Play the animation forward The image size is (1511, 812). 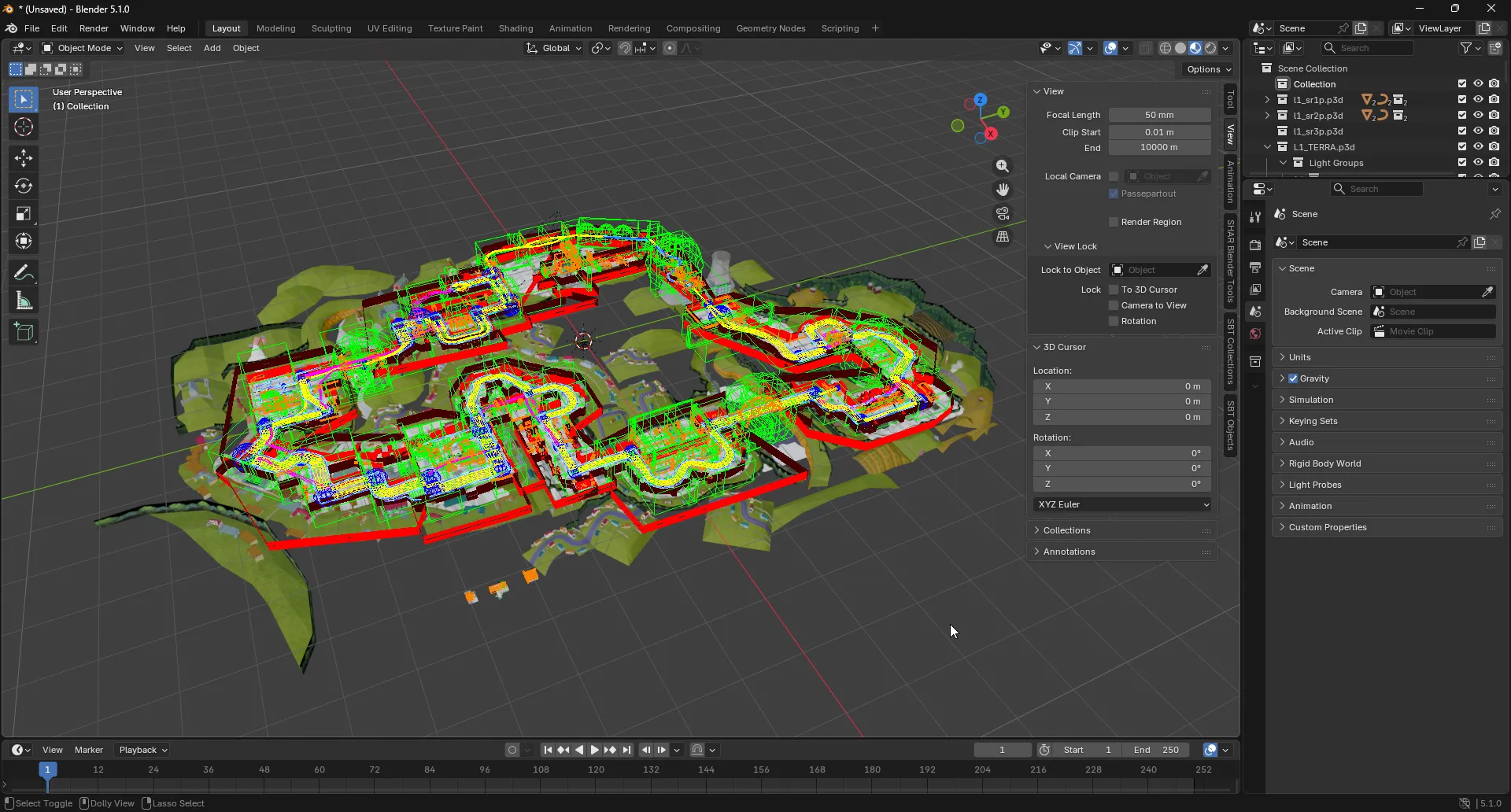point(595,750)
